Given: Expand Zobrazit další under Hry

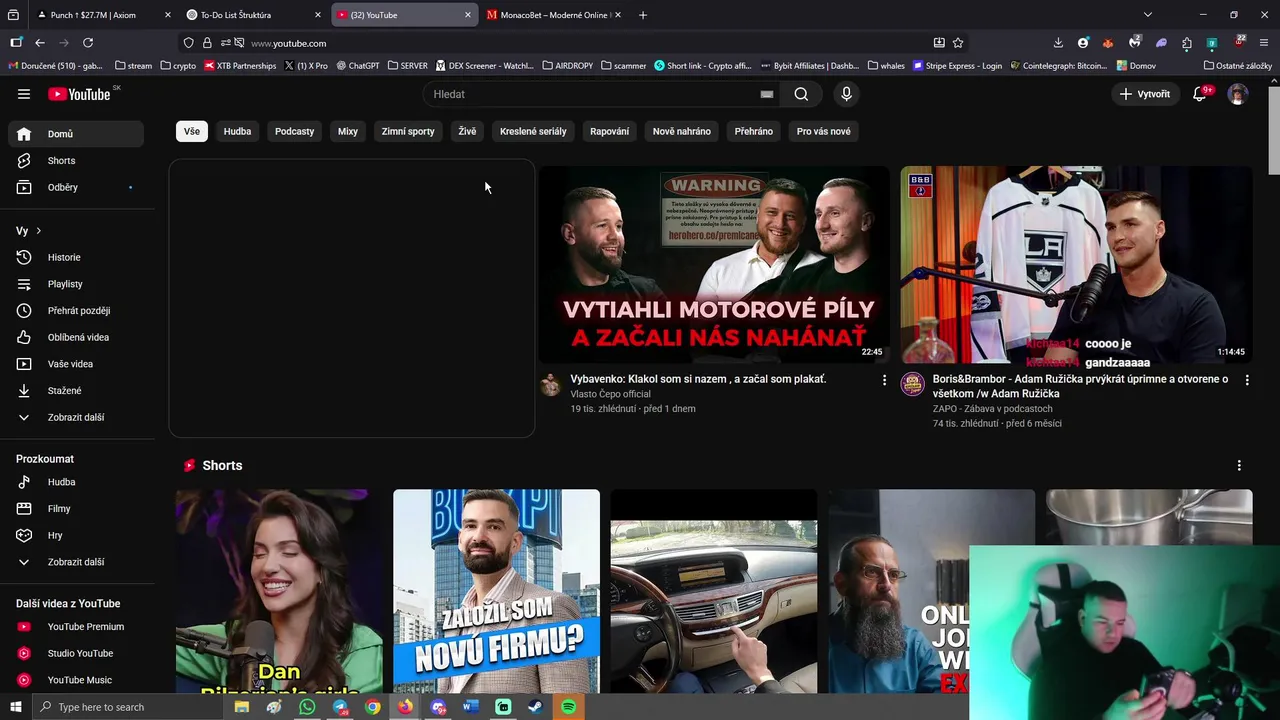Looking at the screenshot, I should coord(75,562).
